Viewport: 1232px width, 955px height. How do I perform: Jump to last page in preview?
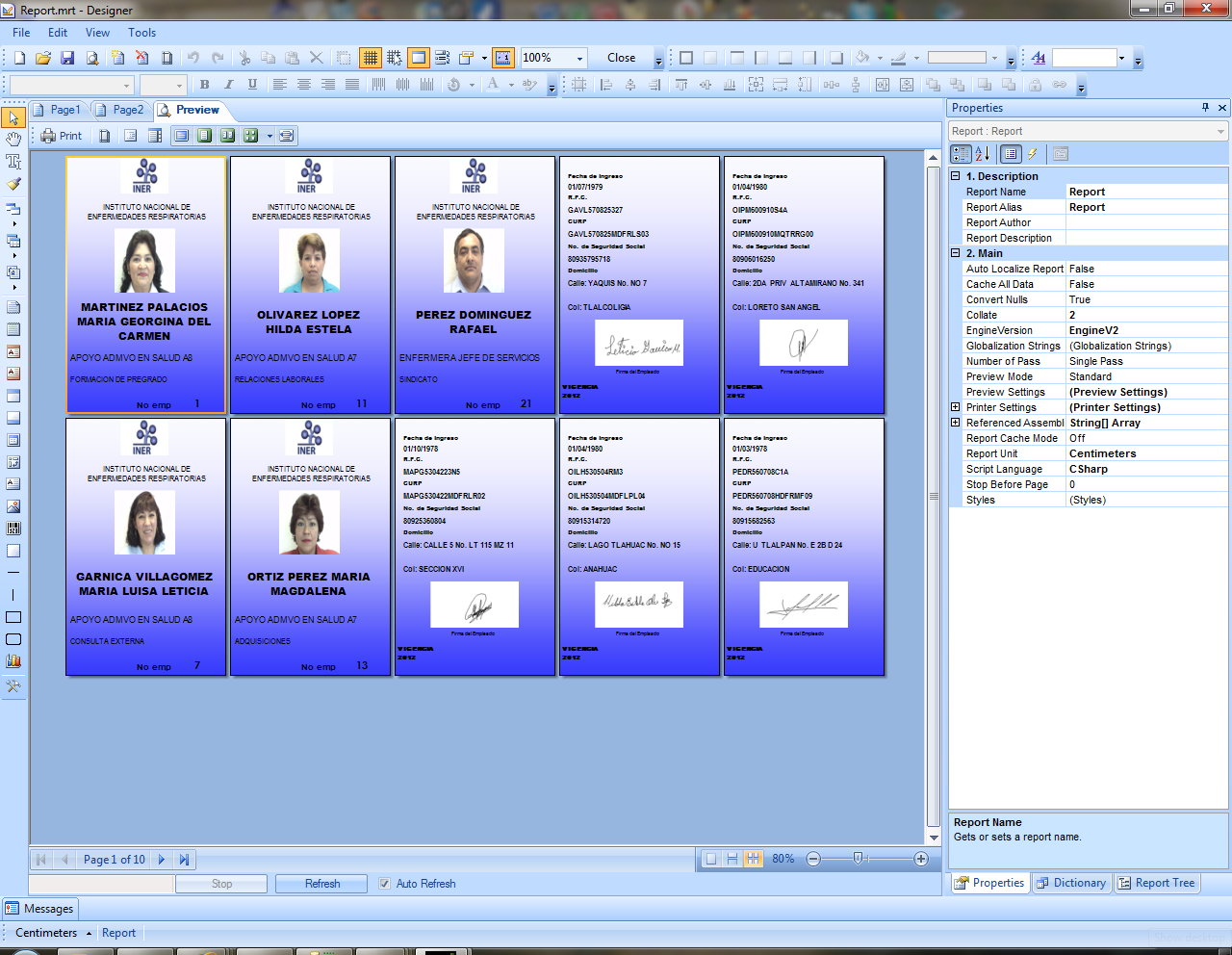click(184, 860)
